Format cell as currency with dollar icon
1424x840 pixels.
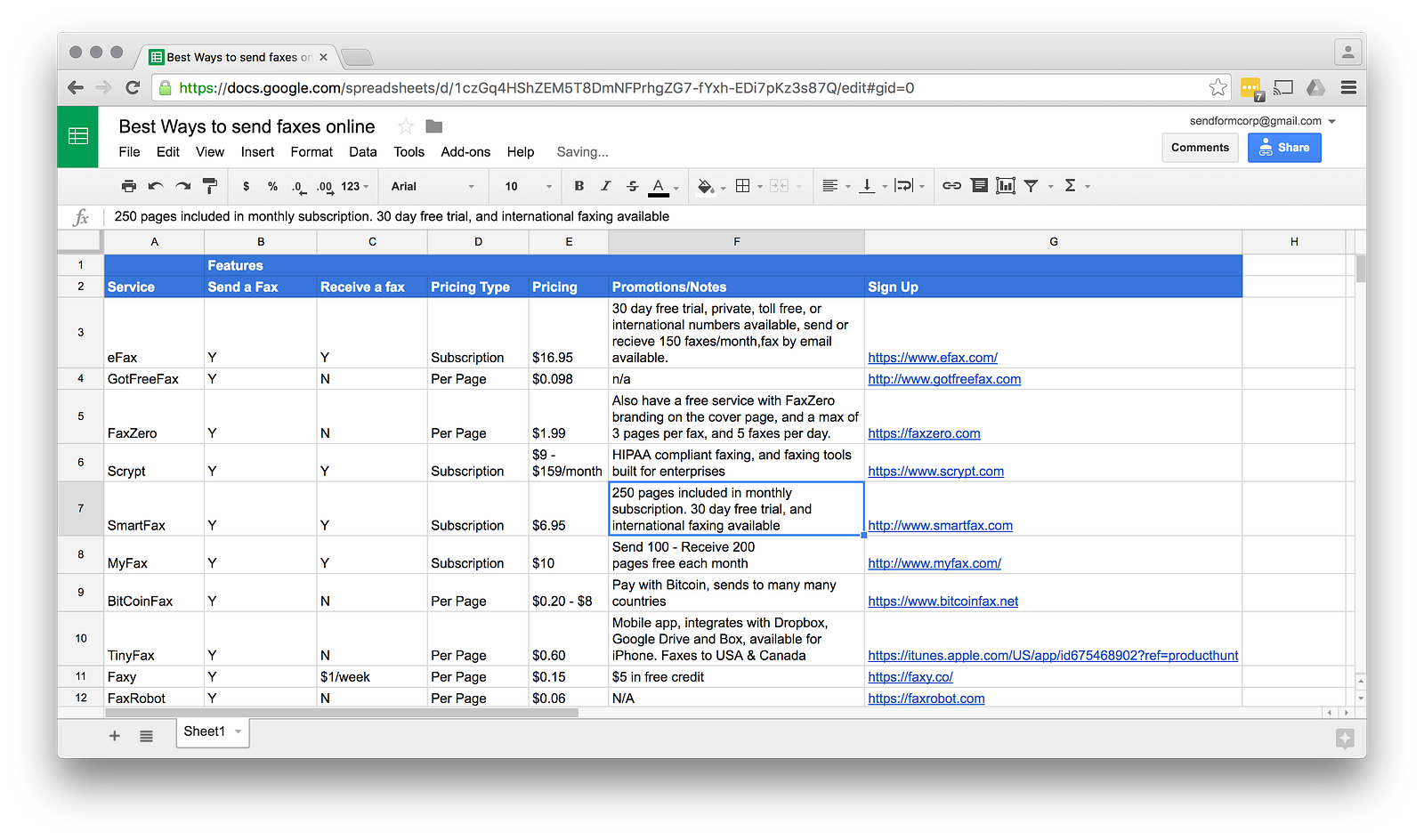[x=246, y=186]
